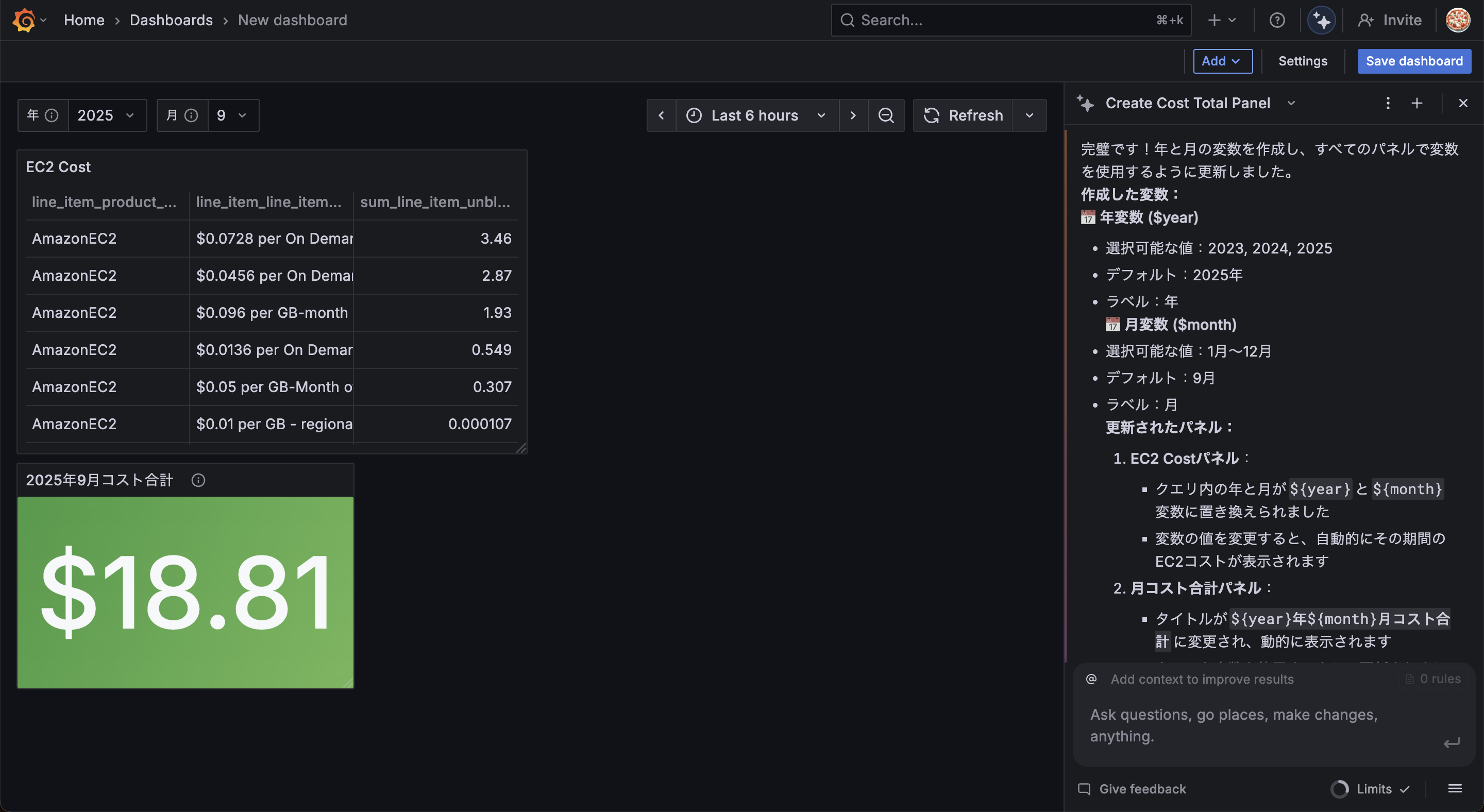
Task: Go to Dashboards breadcrumb
Action: 171,20
